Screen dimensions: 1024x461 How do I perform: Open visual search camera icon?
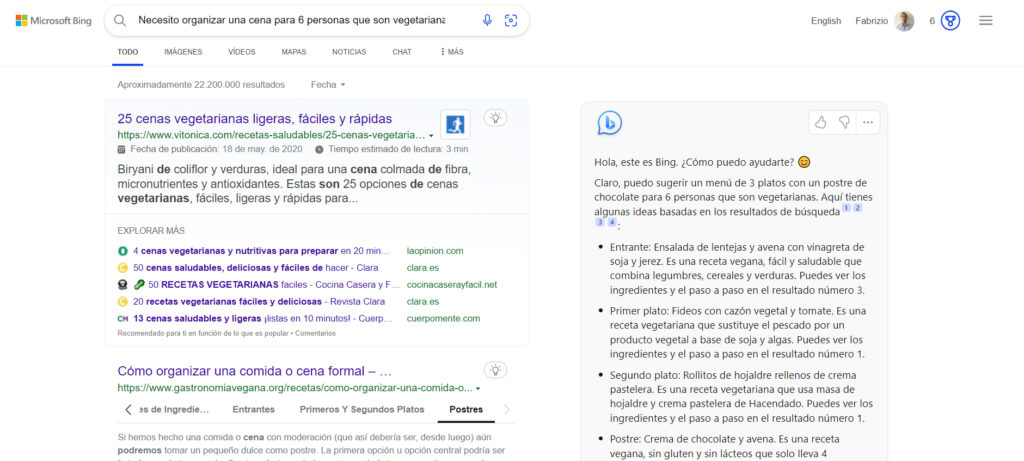point(511,20)
